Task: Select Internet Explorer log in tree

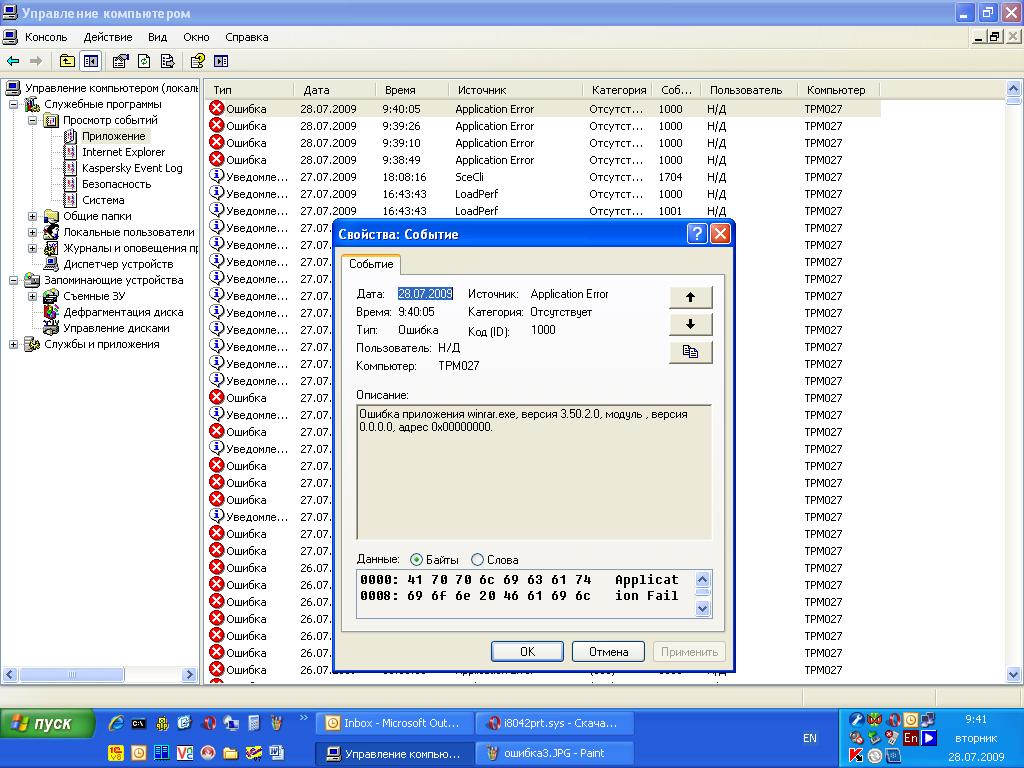Action: pyautogui.click(x=123, y=152)
